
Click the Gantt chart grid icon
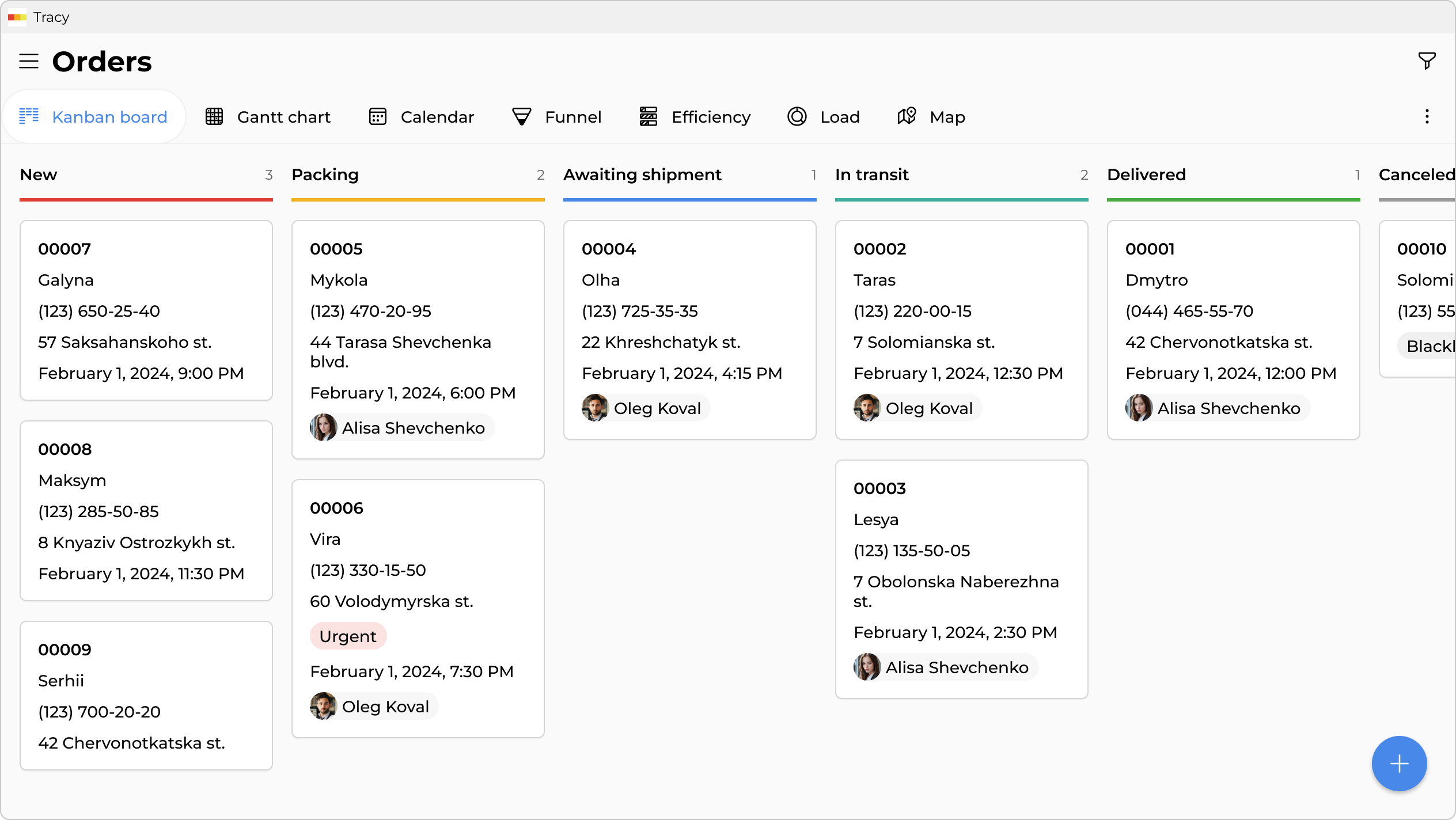[214, 117]
